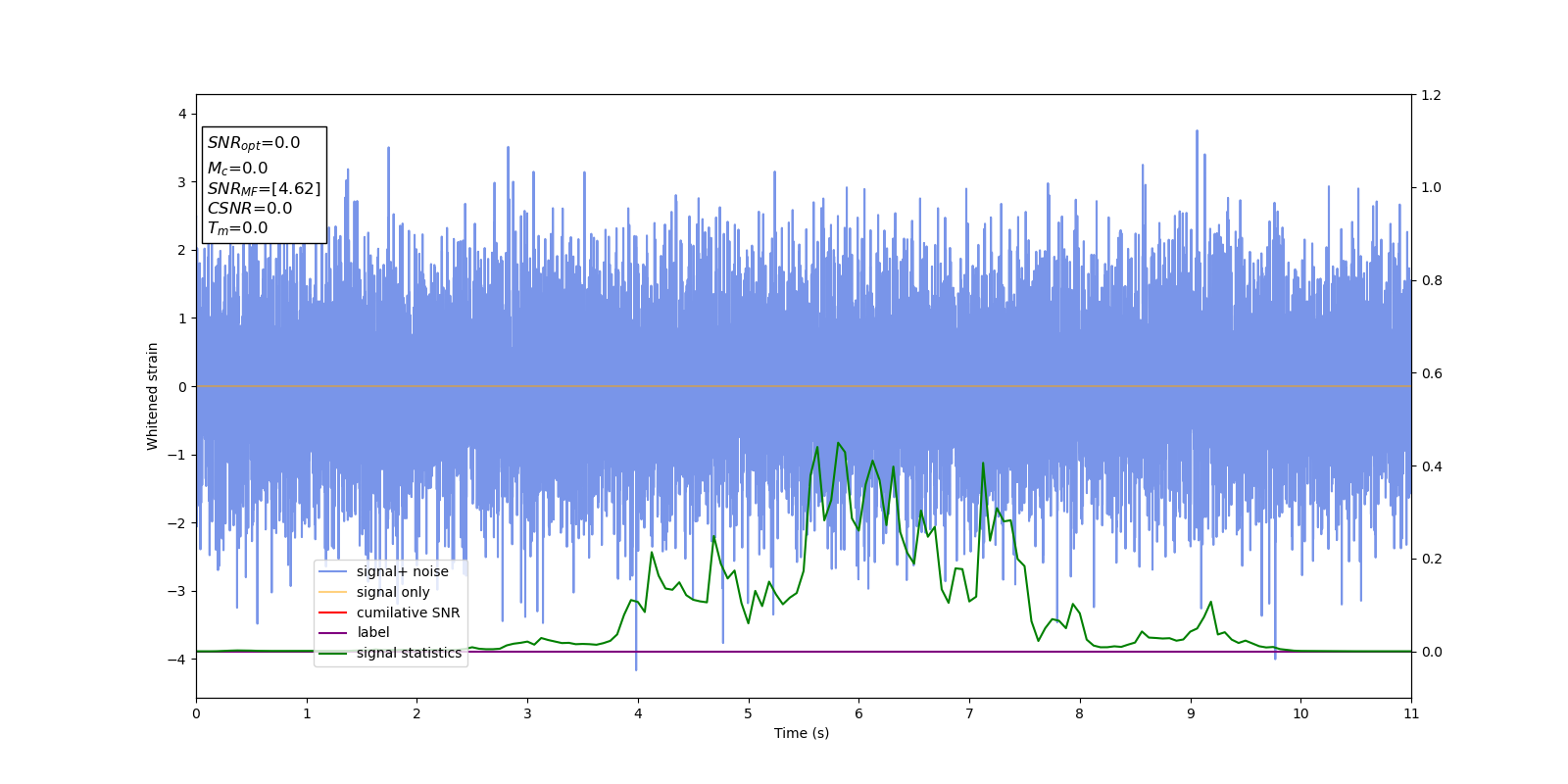Click the Mc=0.0 annotation line

click(x=237, y=169)
